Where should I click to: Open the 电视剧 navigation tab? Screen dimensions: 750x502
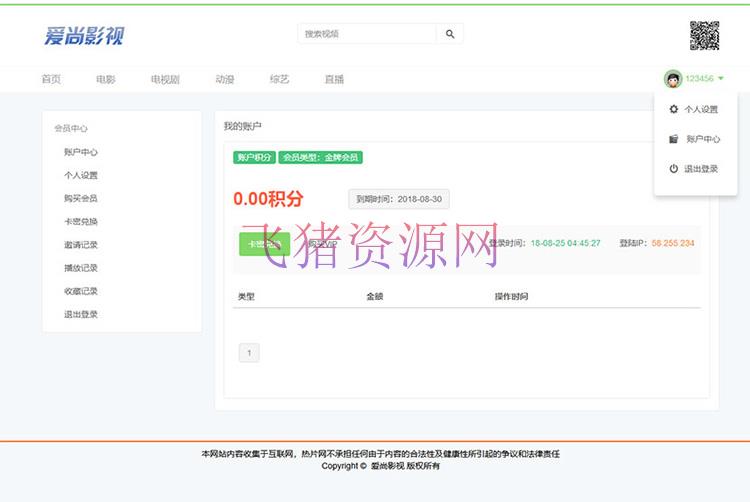pos(165,79)
